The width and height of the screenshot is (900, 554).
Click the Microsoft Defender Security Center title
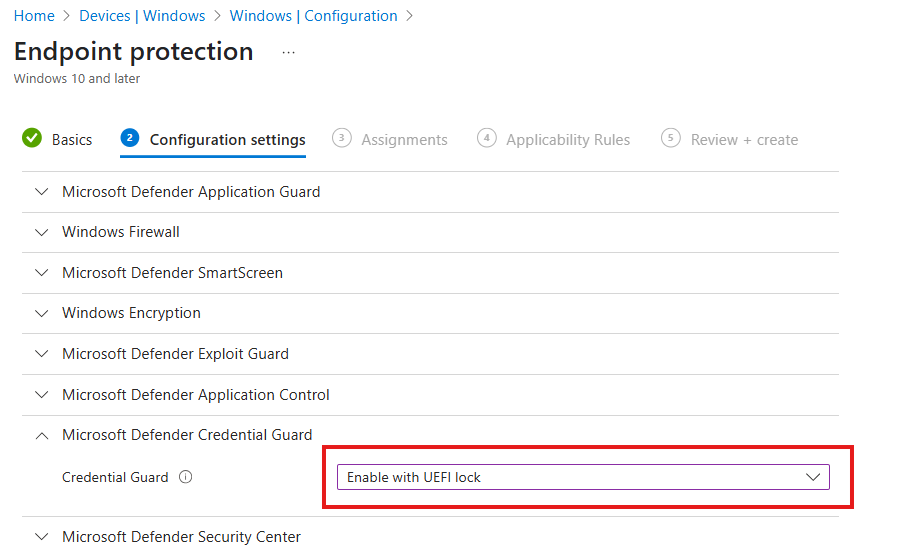tap(181, 537)
